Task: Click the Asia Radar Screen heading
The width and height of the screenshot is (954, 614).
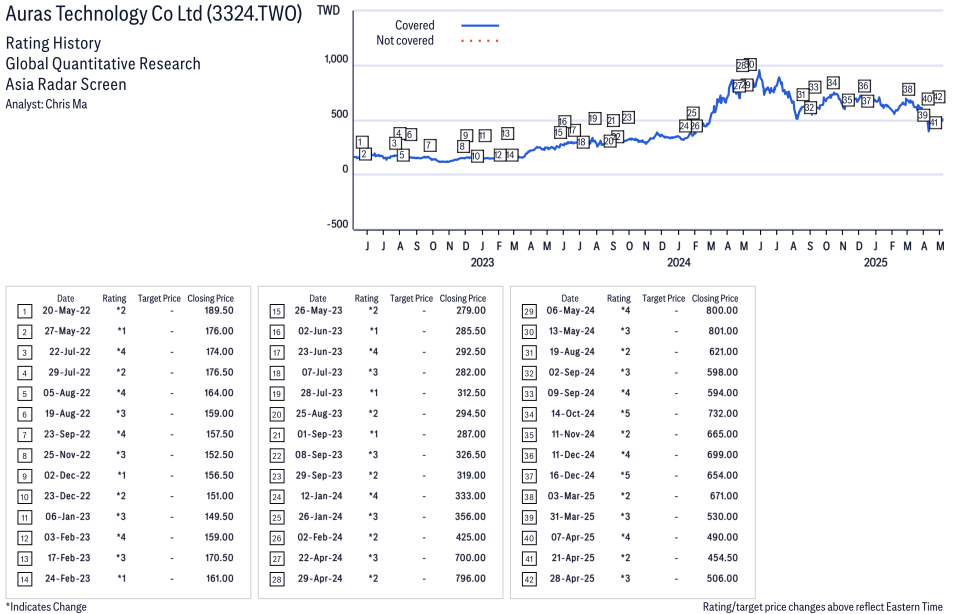Action: coord(66,84)
